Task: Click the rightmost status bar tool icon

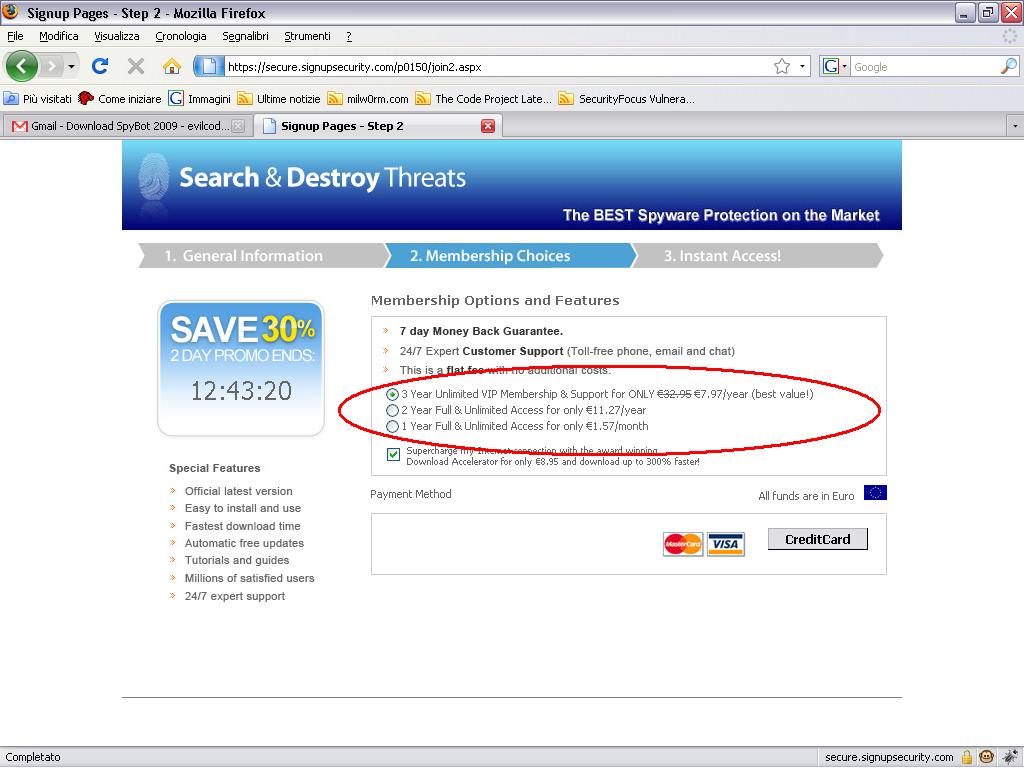Action: [x=1010, y=758]
